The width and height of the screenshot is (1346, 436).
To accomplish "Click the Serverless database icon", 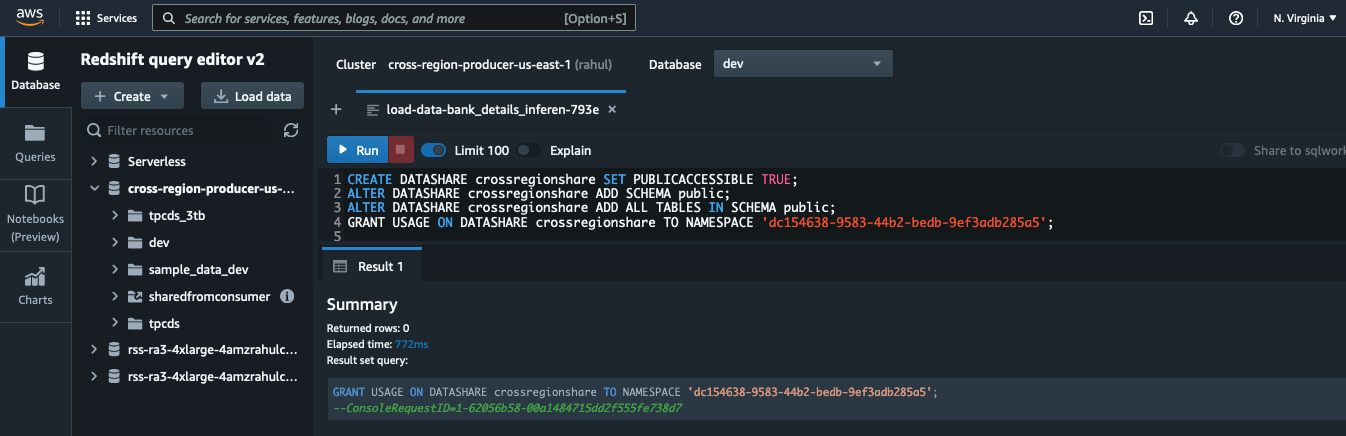I will (114, 161).
